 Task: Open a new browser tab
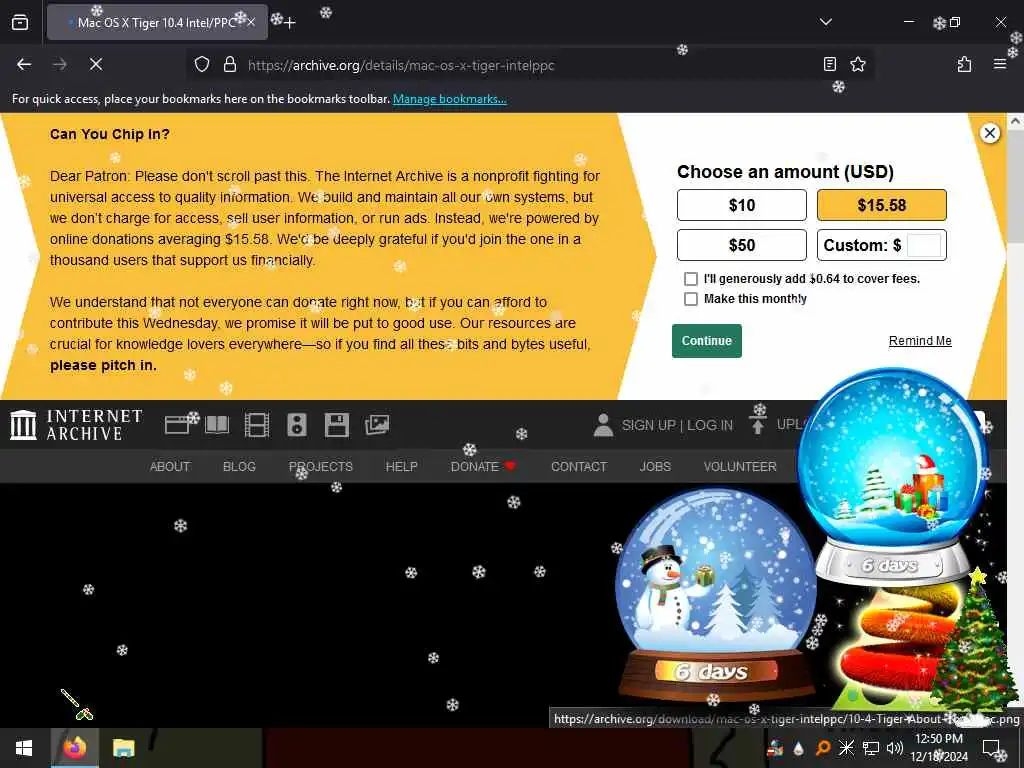pyautogui.click(x=290, y=23)
